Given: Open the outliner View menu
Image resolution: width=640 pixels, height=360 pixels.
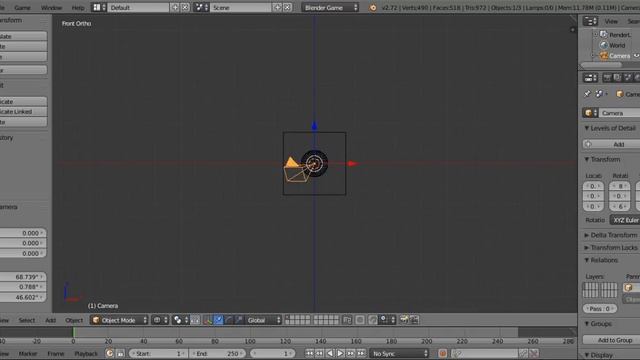Looking at the screenshot, I should [x=611, y=21].
